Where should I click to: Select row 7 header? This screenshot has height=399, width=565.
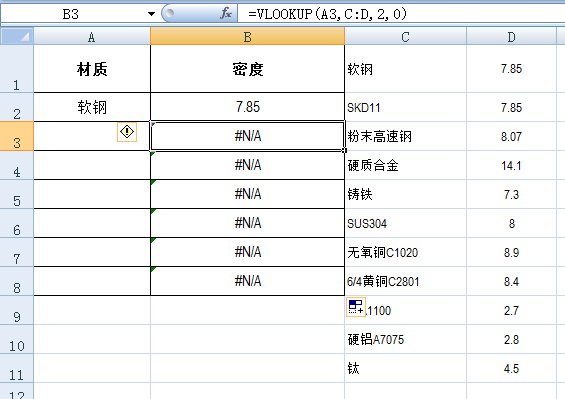[17, 252]
